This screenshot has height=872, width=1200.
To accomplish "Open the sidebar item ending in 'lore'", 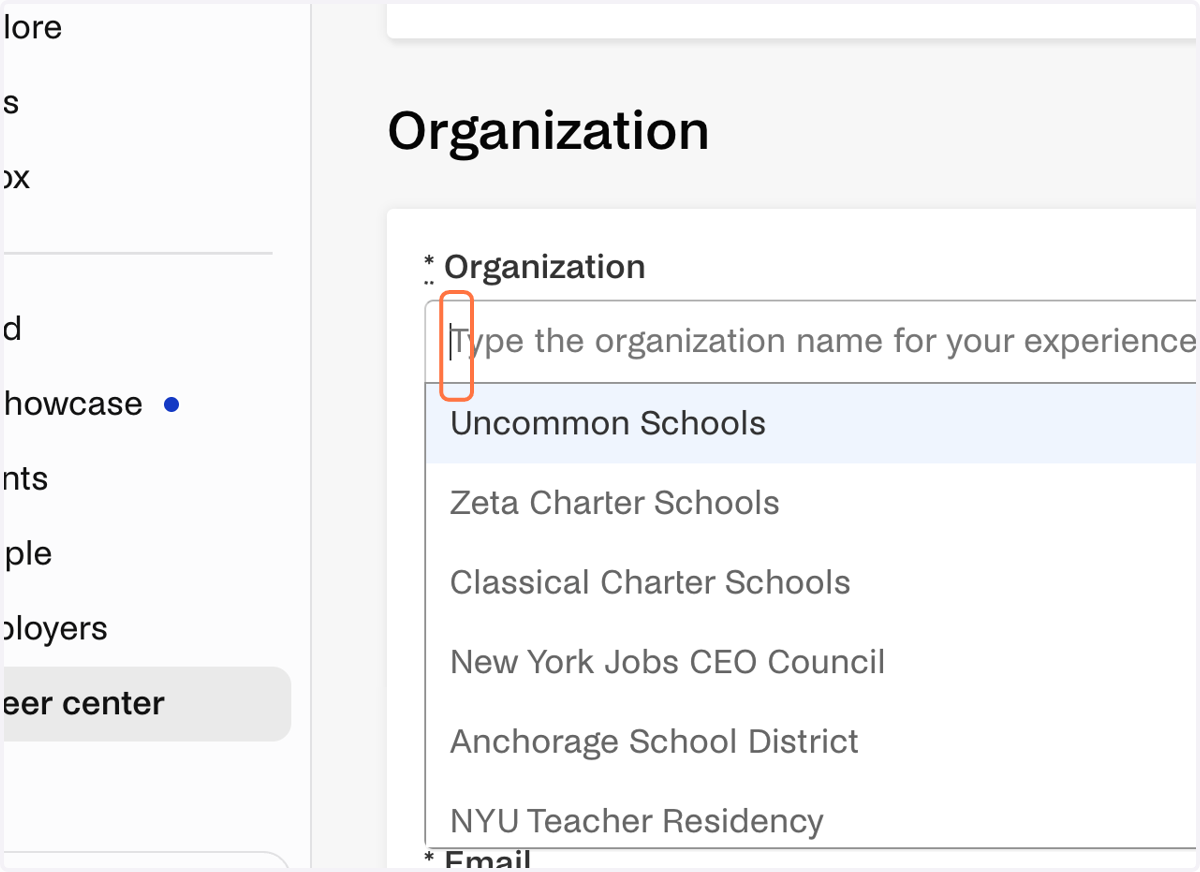I will [33, 27].
